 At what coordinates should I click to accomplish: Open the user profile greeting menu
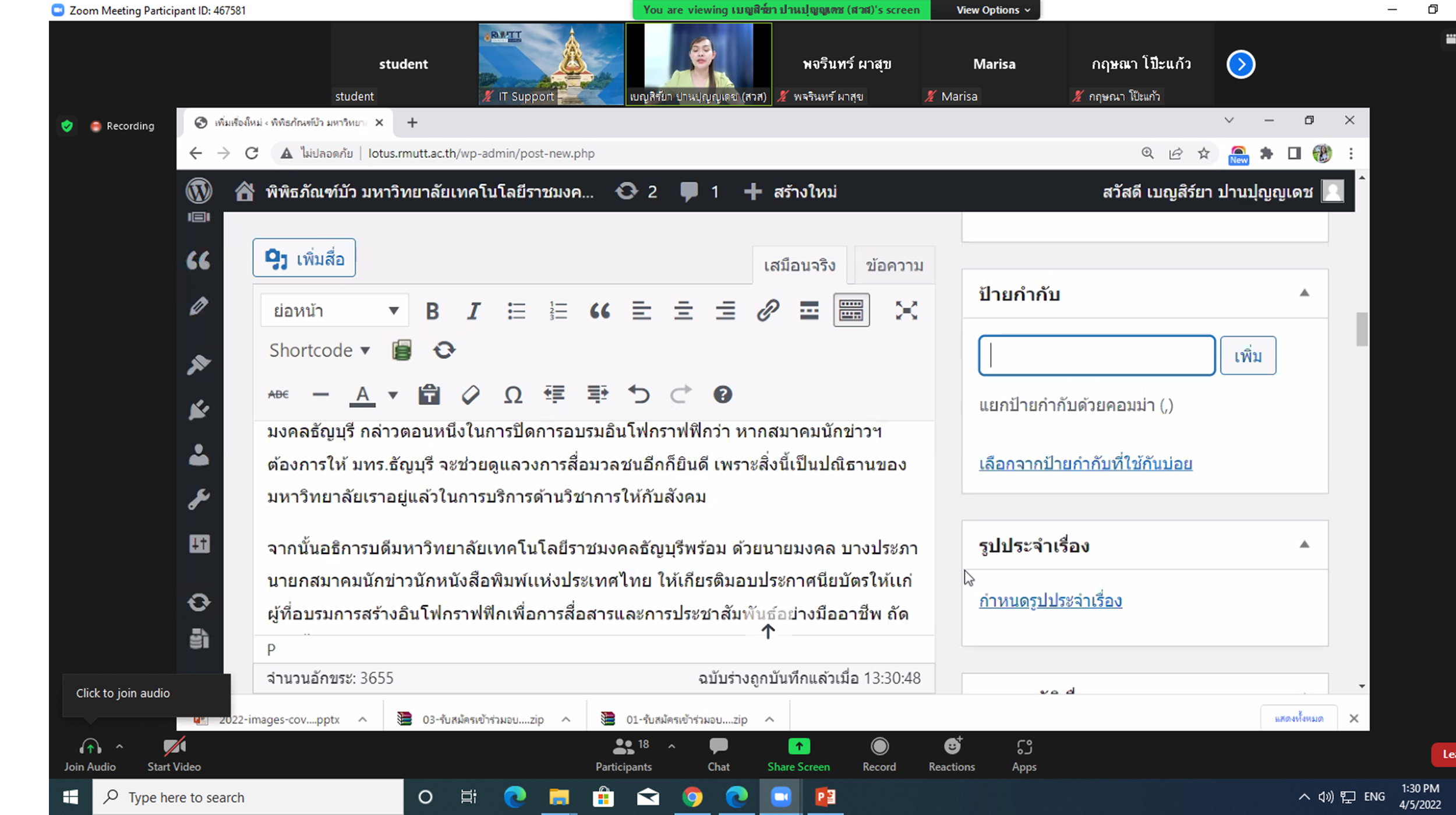click(1224, 191)
